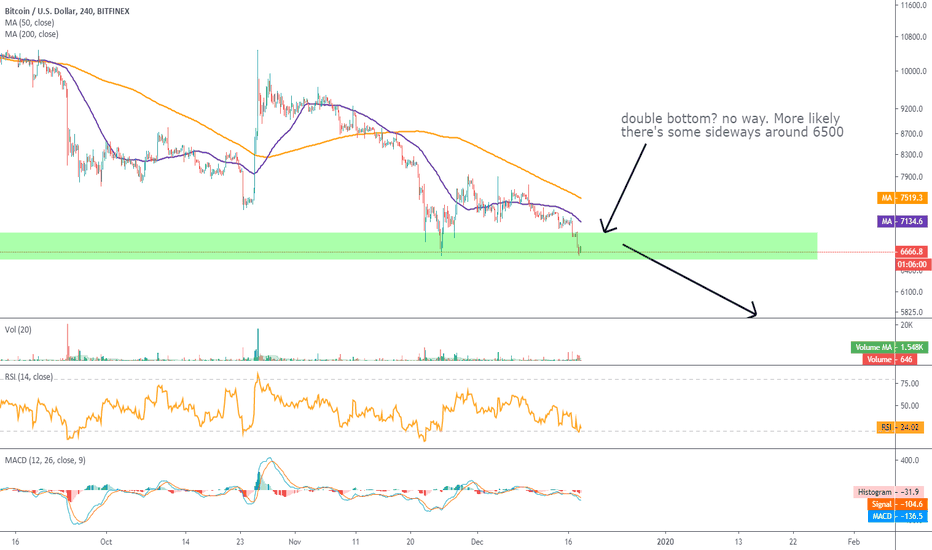Click the Bitcoin / U.S. Dollar chart title
932x550 pixels.
[67, 11]
